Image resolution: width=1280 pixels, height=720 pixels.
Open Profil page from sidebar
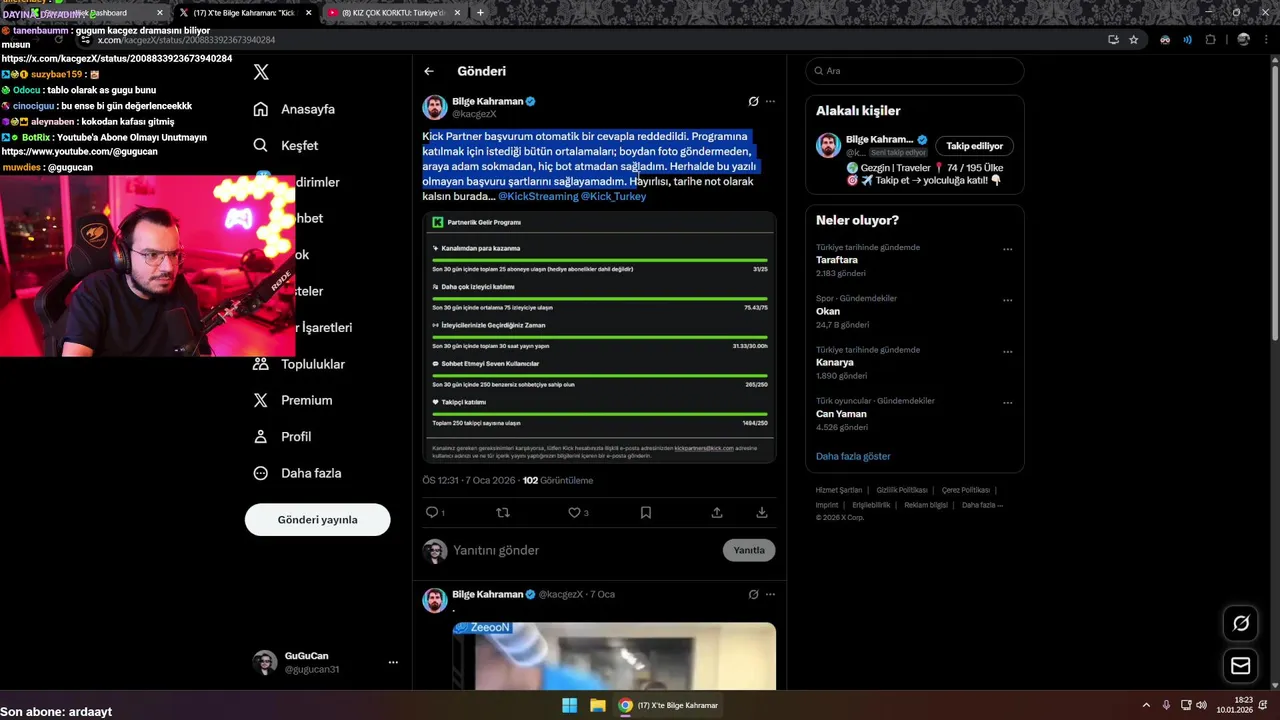[x=282, y=437]
